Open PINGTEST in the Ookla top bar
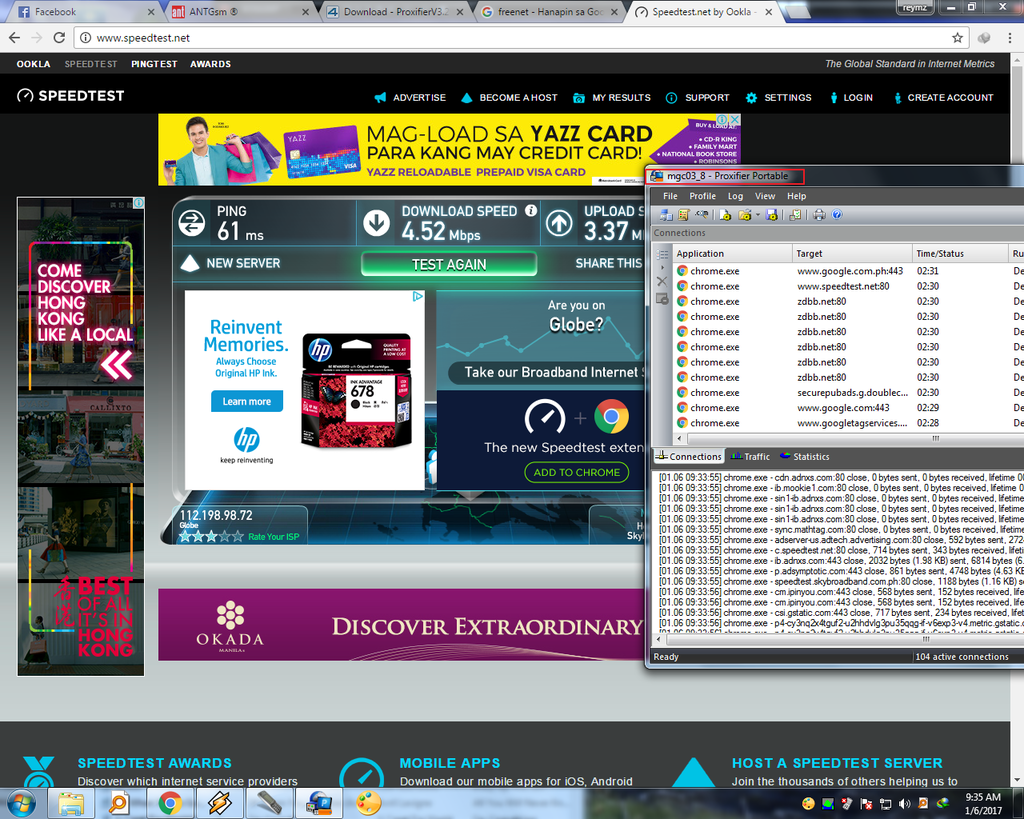 (x=154, y=64)
